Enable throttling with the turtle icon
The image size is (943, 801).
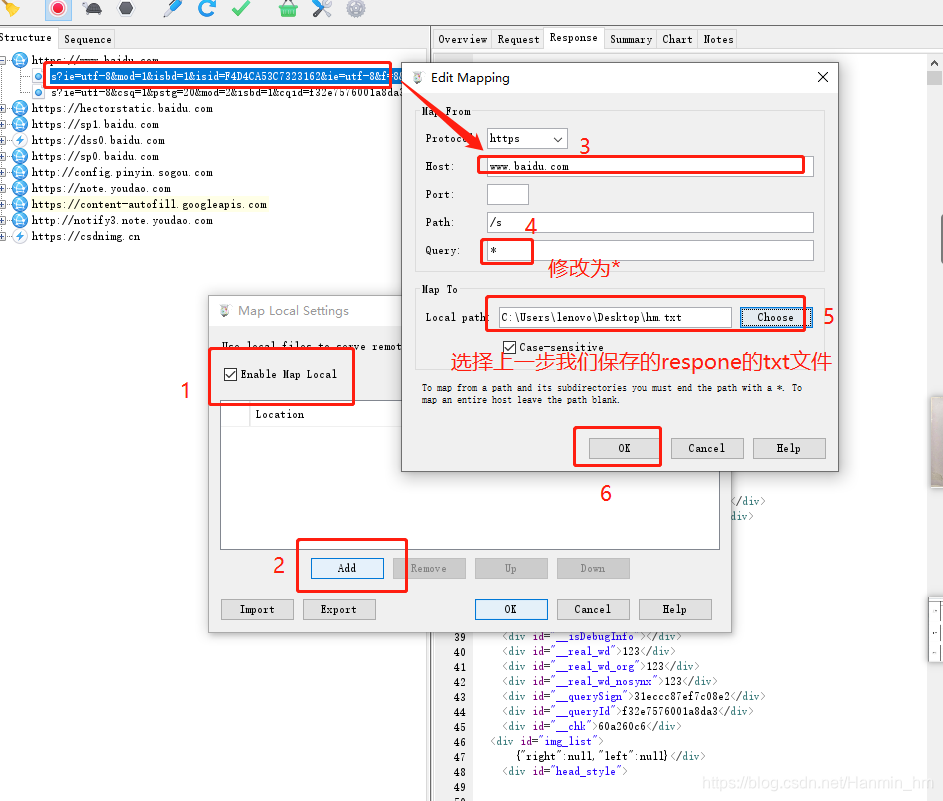[x=92, y=8]
